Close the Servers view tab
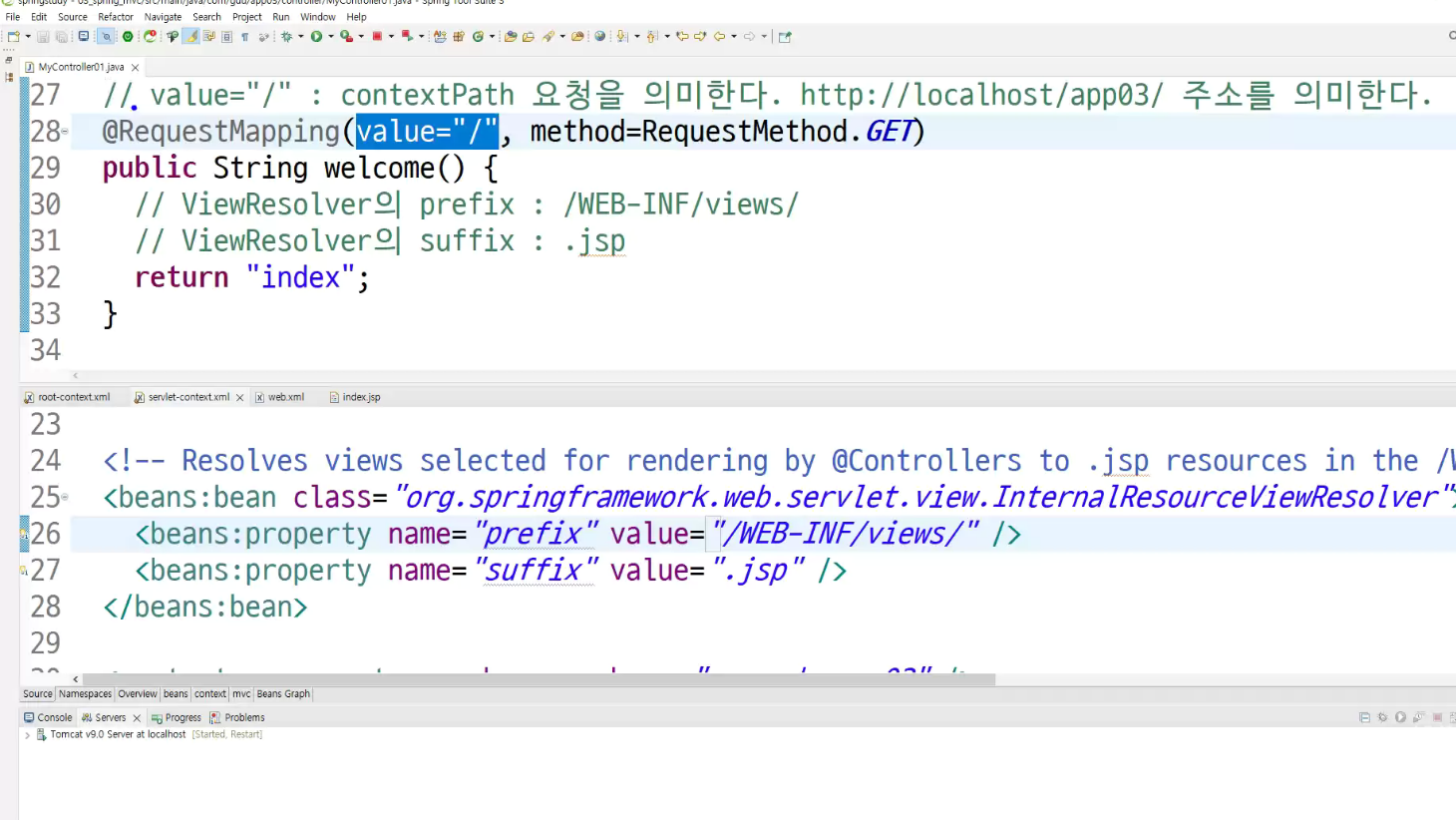This screenshot has width=1456, height=820. pos(137,718)
